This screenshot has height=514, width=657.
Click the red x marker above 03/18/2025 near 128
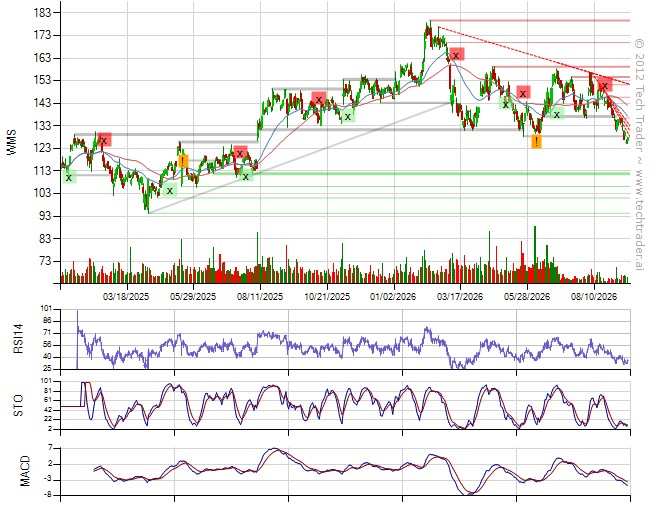(104, 139)
